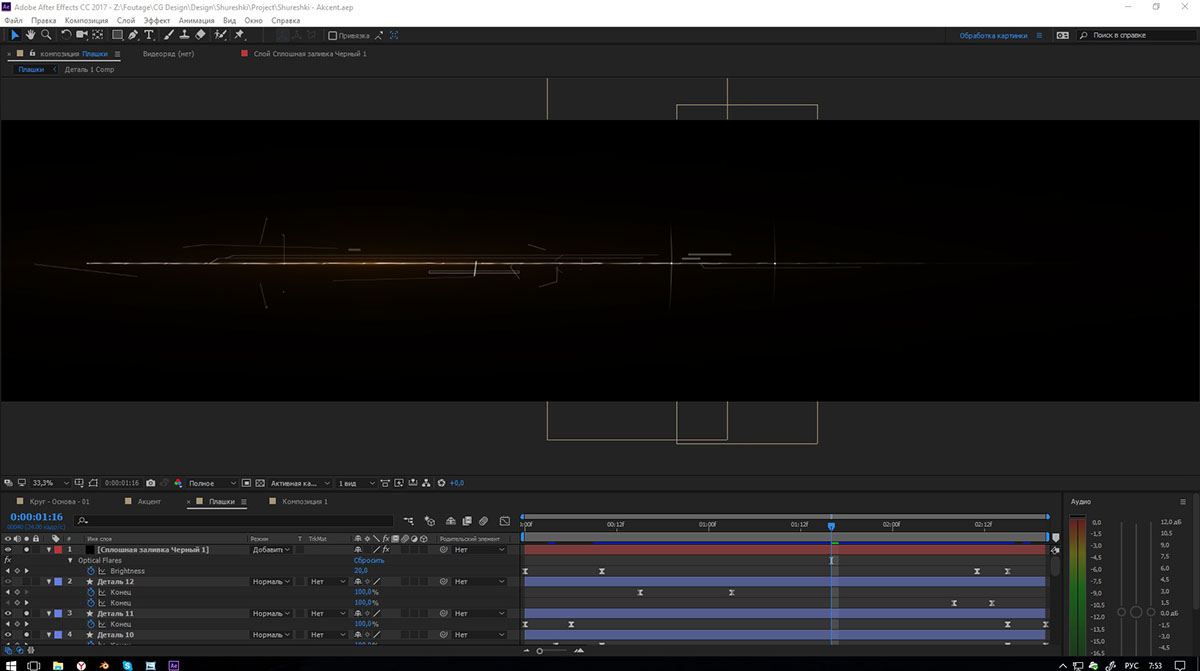The height and width of the screenshot is (671, 1200).
Task: Select the Zoom magnifier tool
Action: click(46, 35)
